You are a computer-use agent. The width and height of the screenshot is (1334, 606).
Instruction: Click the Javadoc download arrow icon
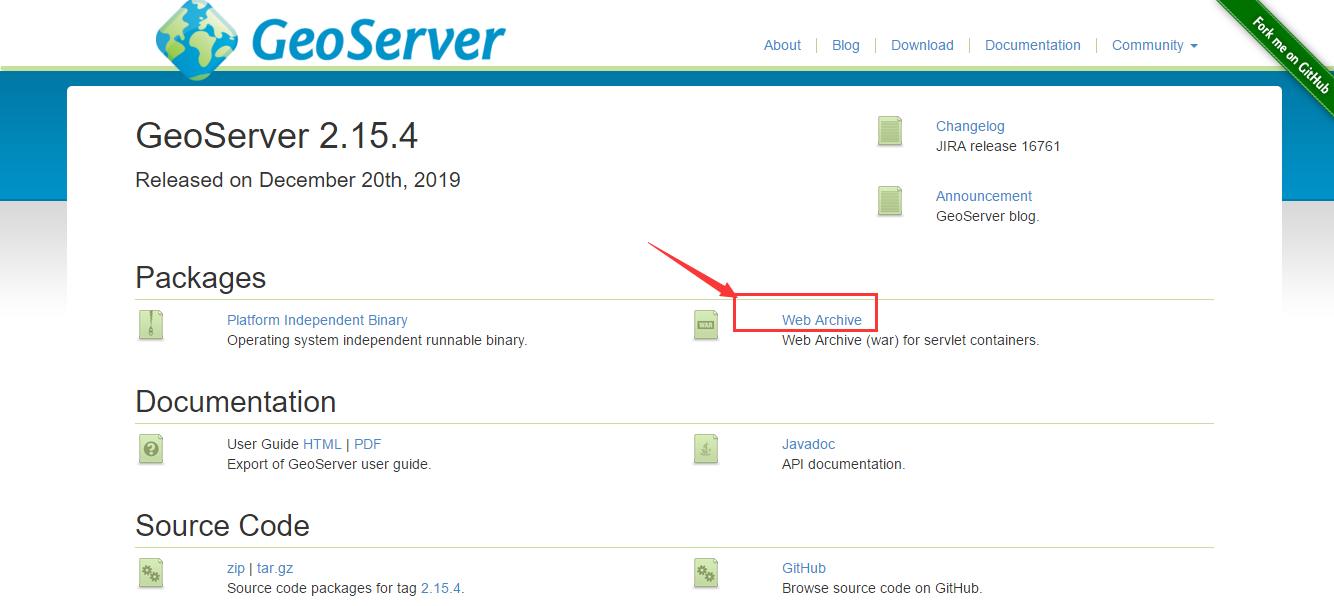click(705, 449)
